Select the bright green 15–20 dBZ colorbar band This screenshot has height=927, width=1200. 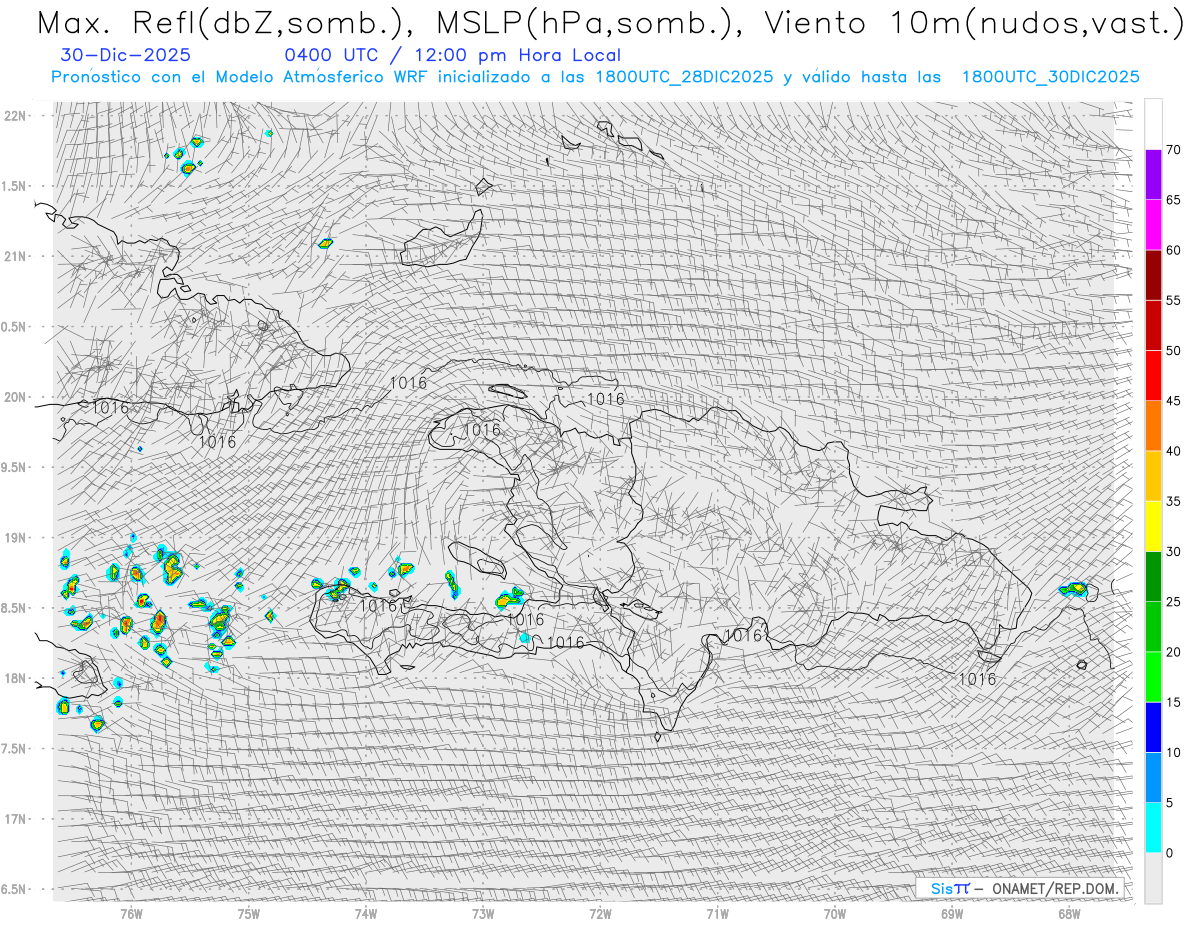[1153, 677]
